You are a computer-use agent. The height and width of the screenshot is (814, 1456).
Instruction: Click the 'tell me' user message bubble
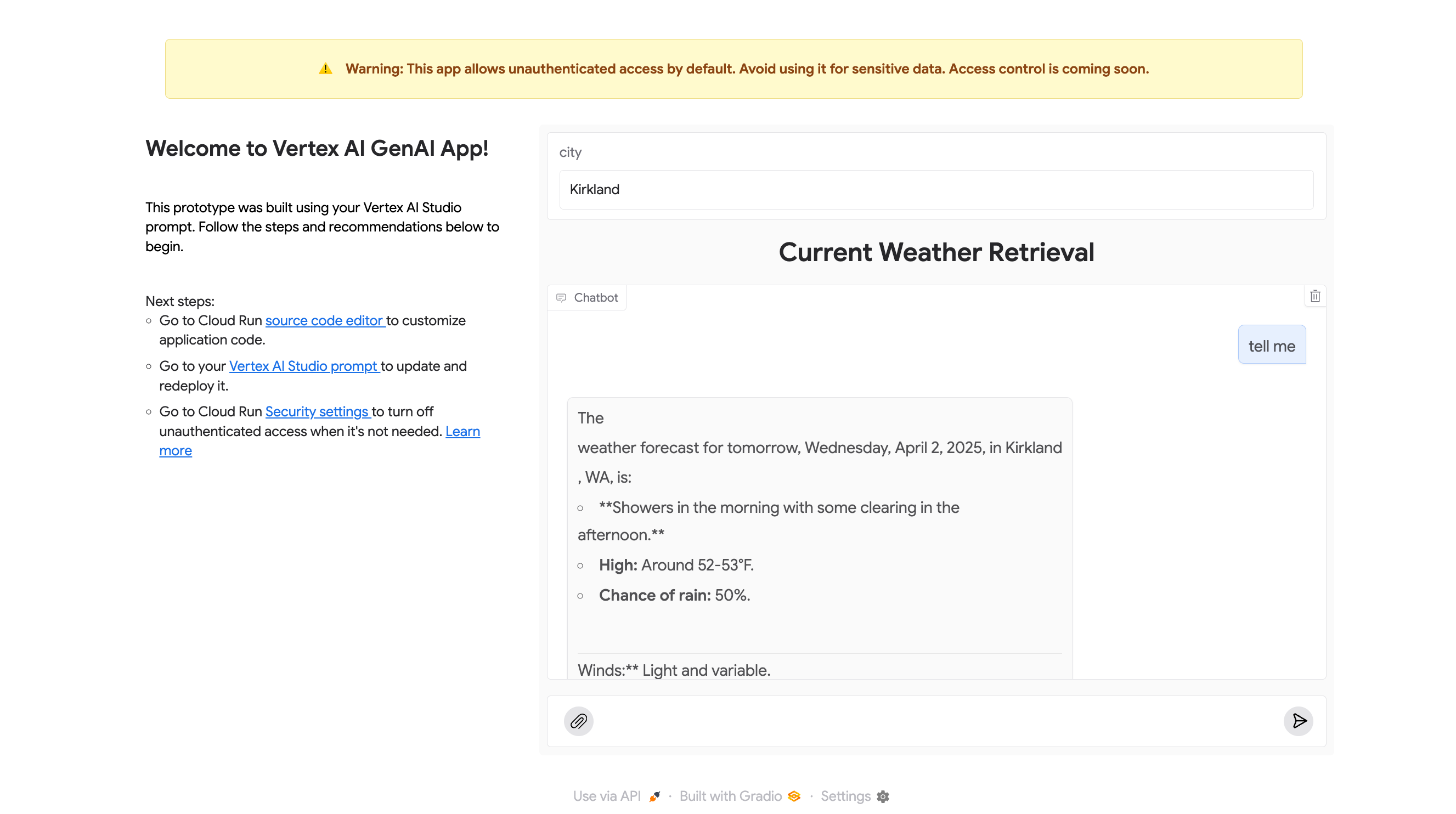coord(1272,345)
